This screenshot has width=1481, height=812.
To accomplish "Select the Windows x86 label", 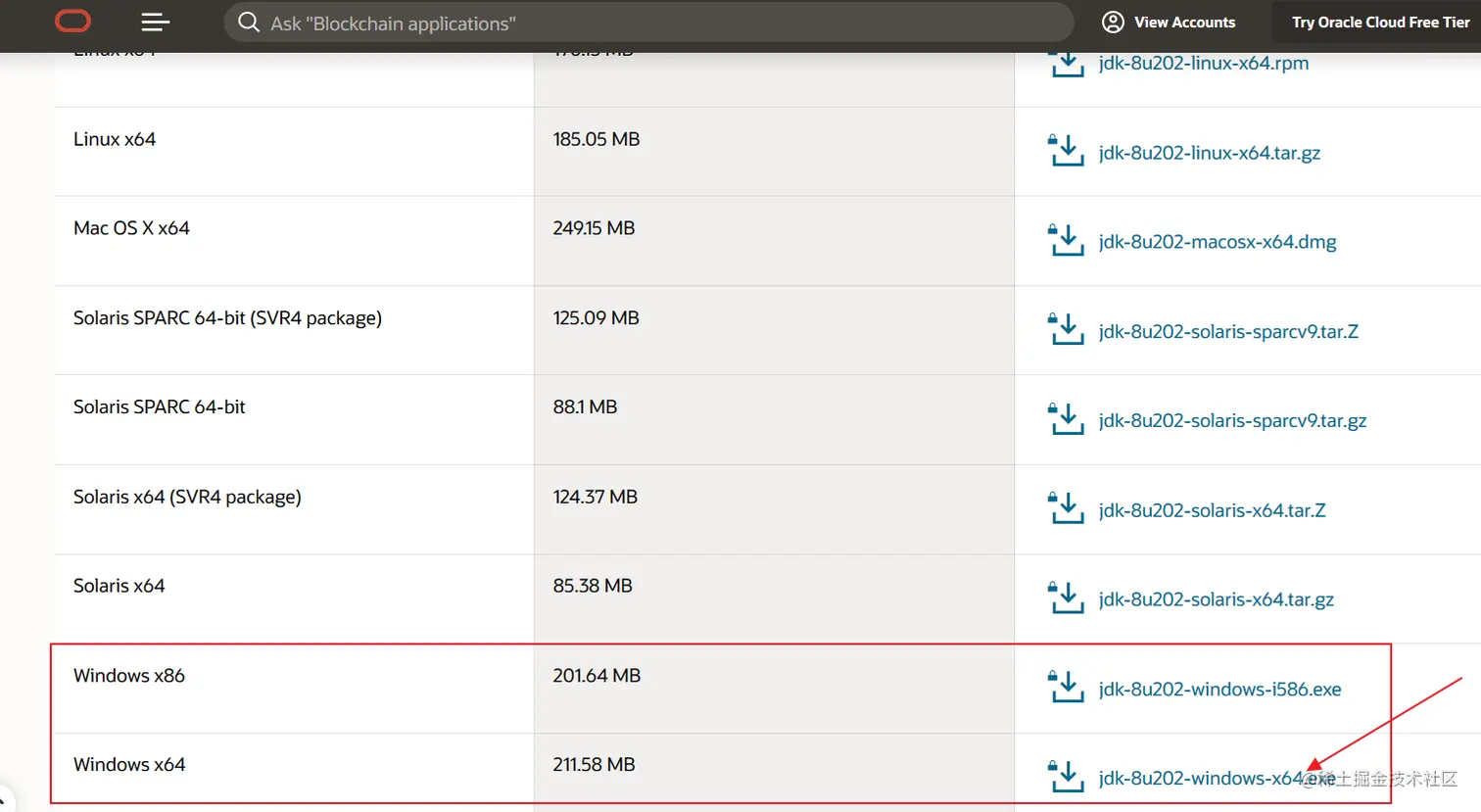I will click(x=129, y=676).
